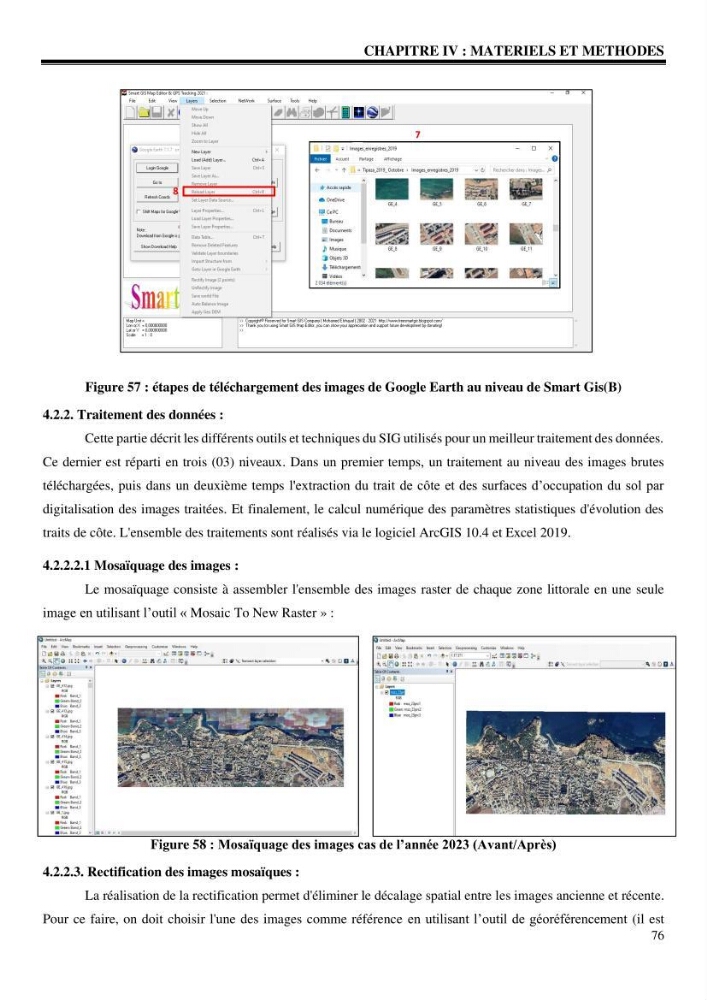Click the blue help icon in the Explorer window

tap(555, 159)
